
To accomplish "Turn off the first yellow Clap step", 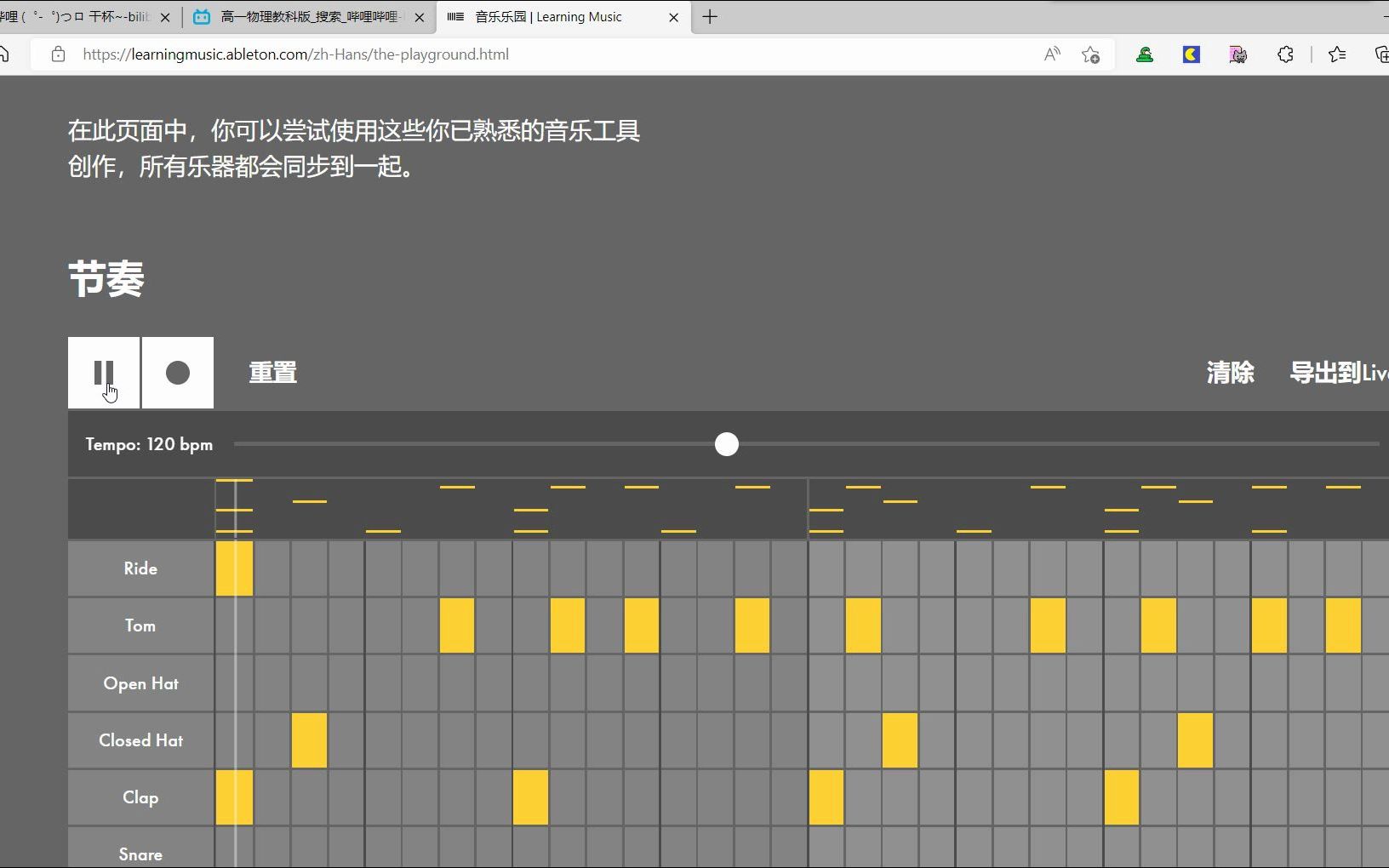I will [235, 797].
